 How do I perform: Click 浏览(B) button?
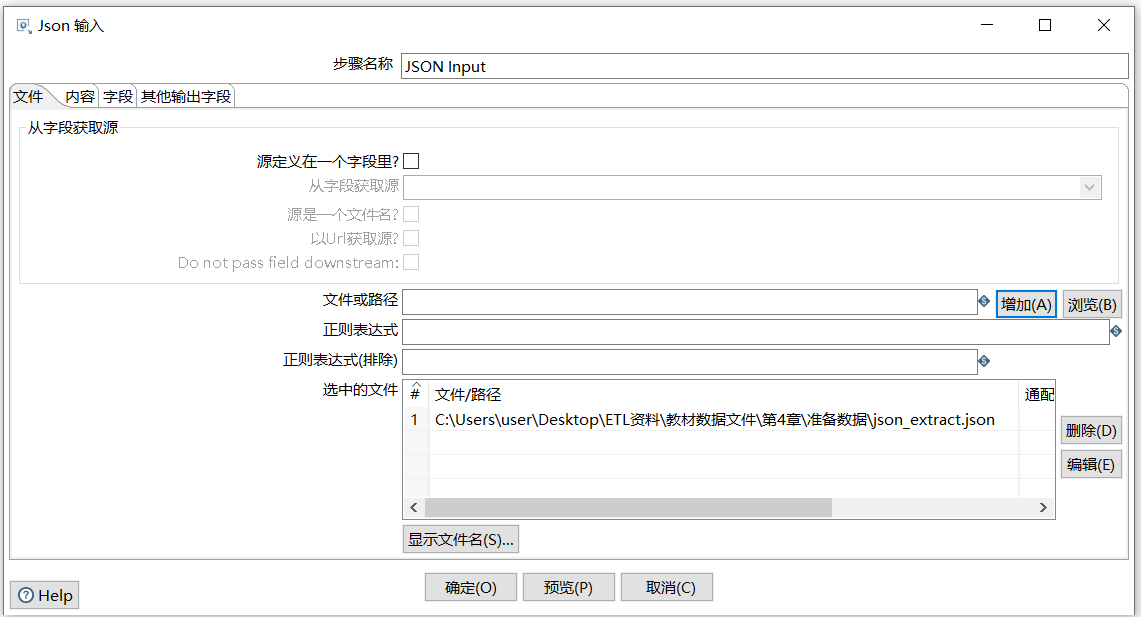click(1092, 304)
